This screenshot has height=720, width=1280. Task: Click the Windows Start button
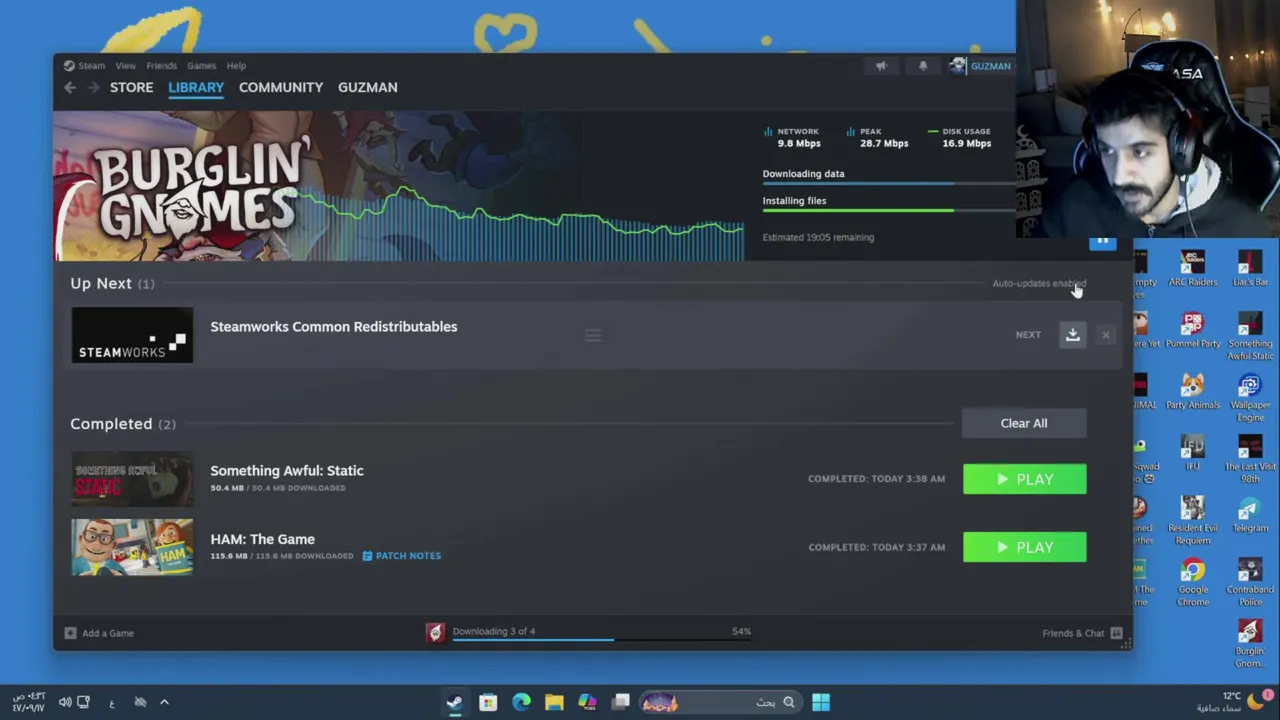tap(820, 702)
